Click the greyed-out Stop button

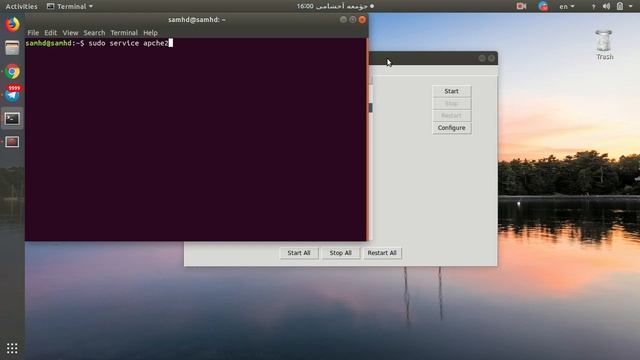pos(451,103)
